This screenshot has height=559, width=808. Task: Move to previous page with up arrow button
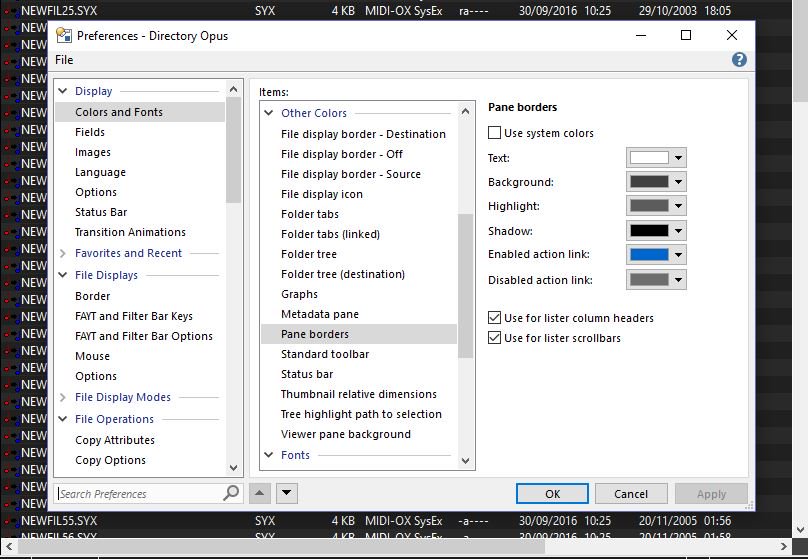click(x=260, y=493)
